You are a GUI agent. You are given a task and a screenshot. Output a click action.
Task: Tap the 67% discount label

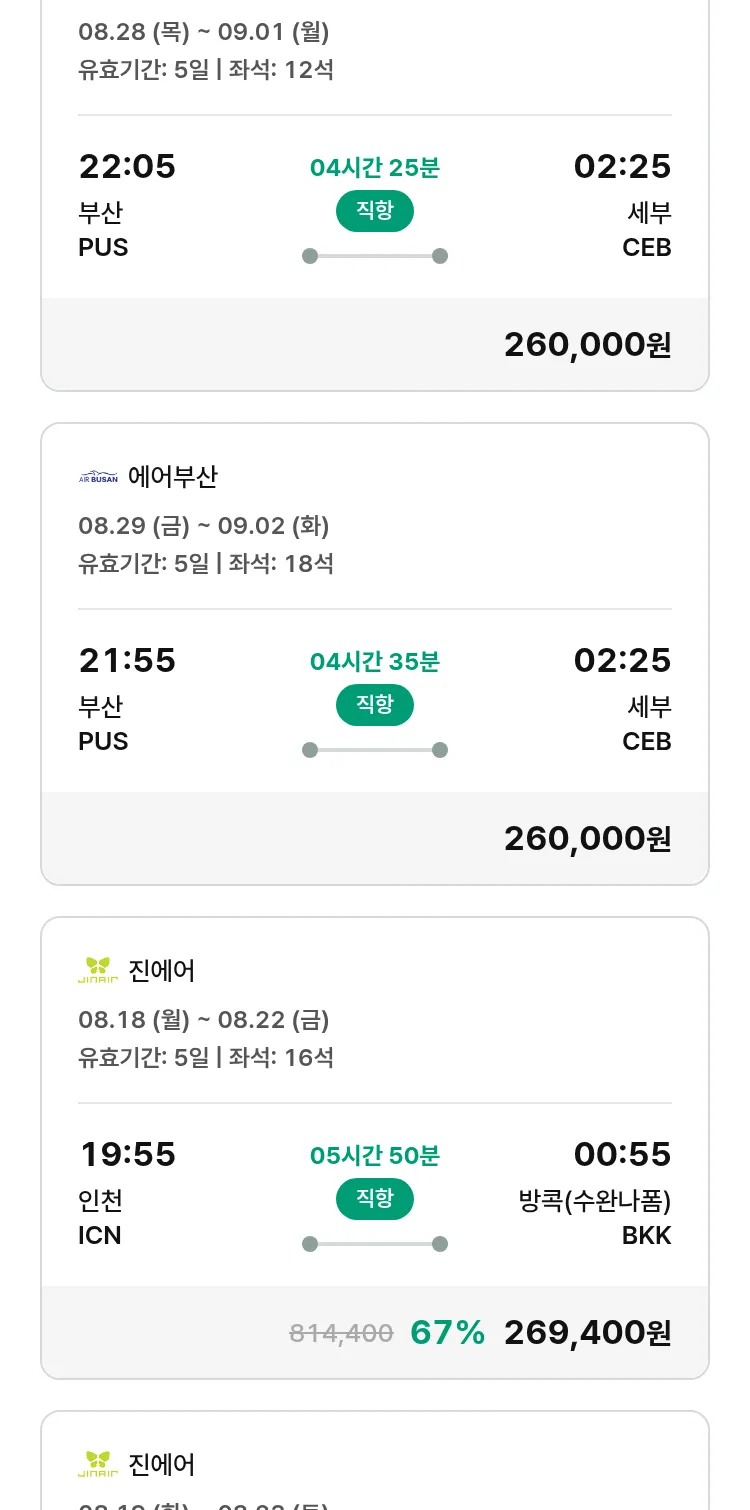(447, 1333)
